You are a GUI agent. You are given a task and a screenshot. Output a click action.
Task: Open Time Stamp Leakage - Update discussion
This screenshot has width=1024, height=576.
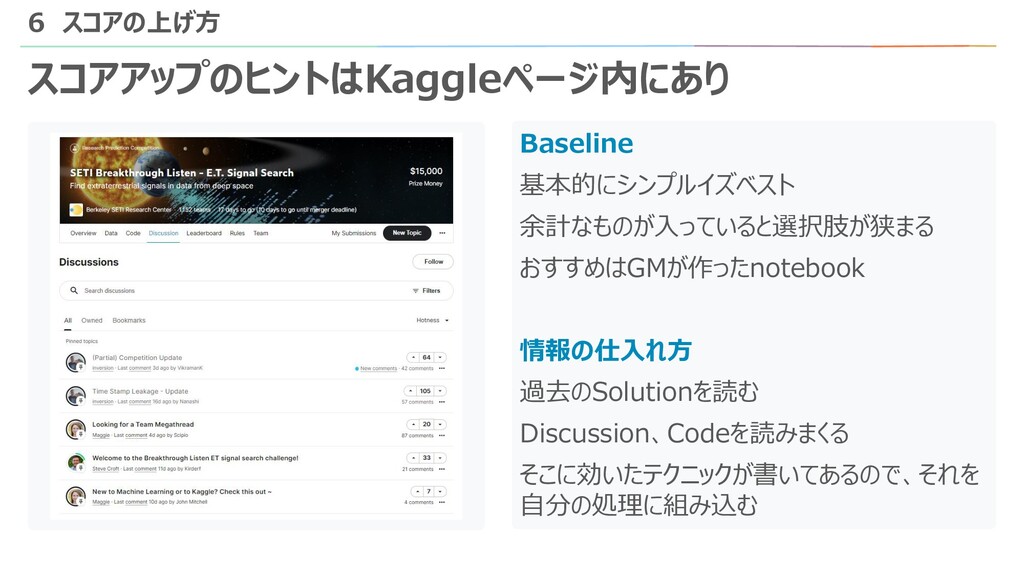[140, 391]
